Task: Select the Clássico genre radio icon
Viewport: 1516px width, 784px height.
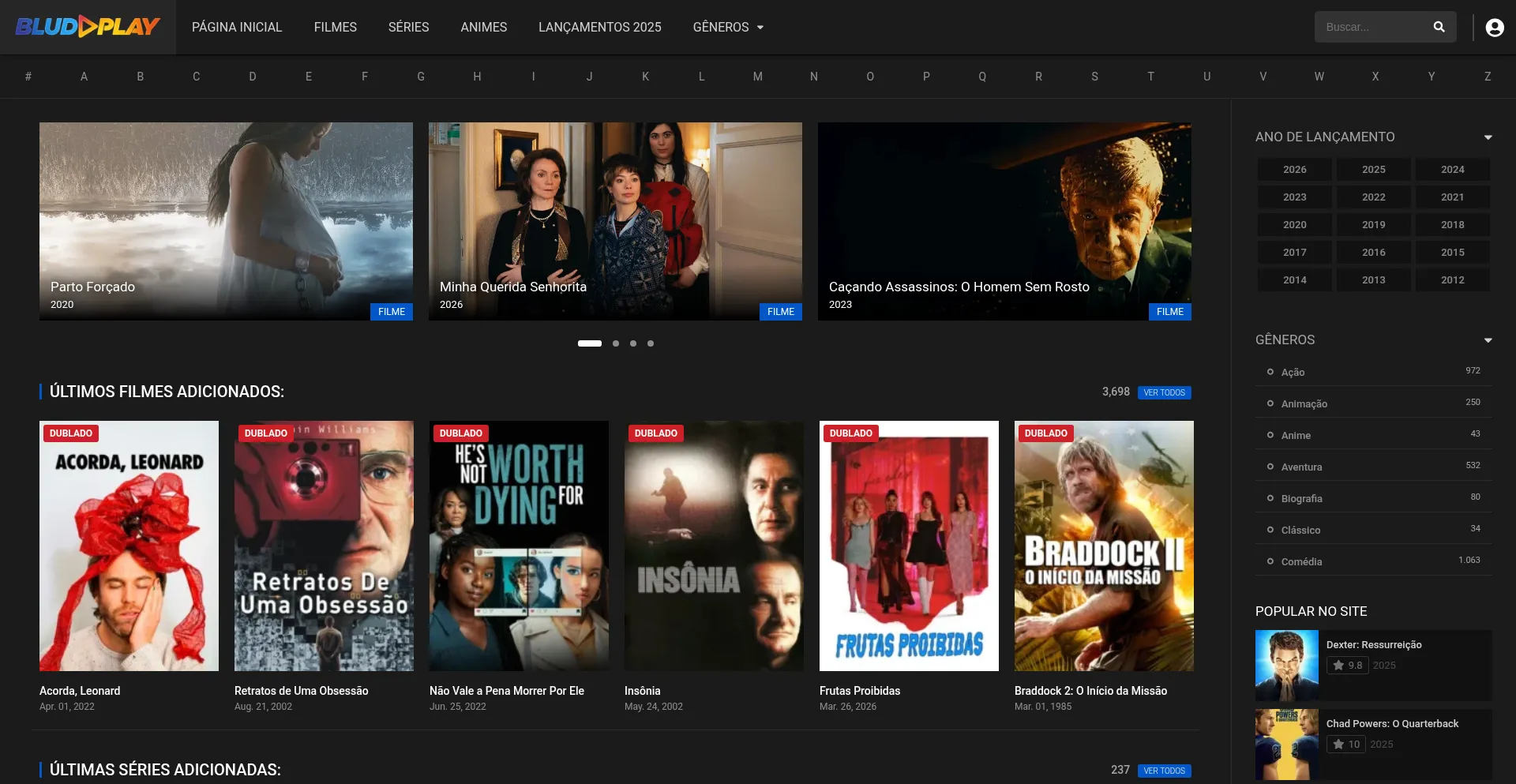Action: pyautogui.click(x=1270, y=530)
